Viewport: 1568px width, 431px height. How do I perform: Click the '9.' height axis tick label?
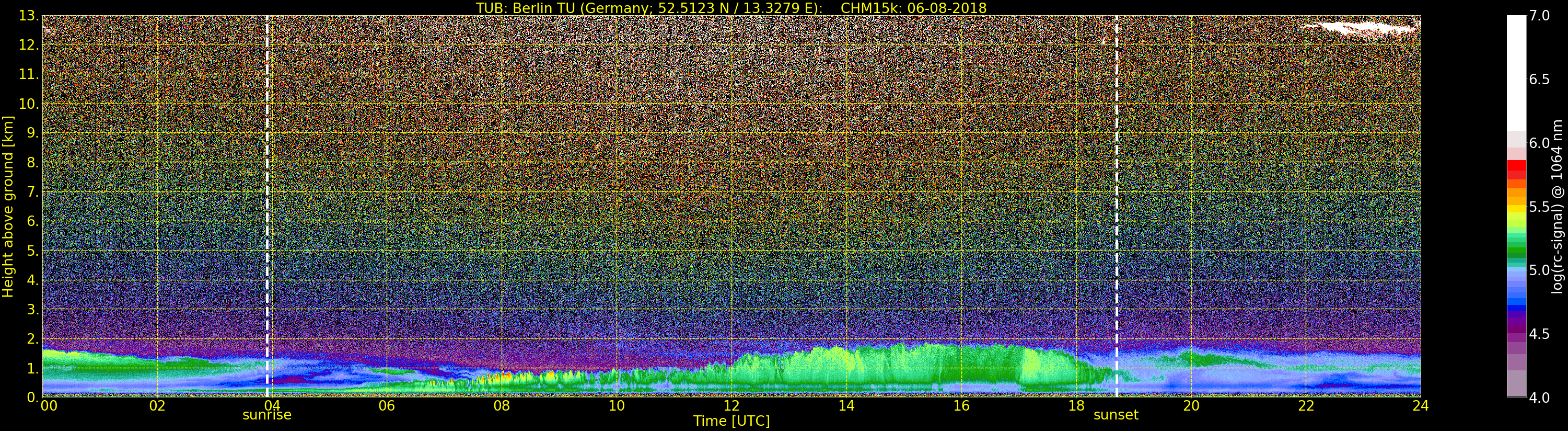(33, 133)
